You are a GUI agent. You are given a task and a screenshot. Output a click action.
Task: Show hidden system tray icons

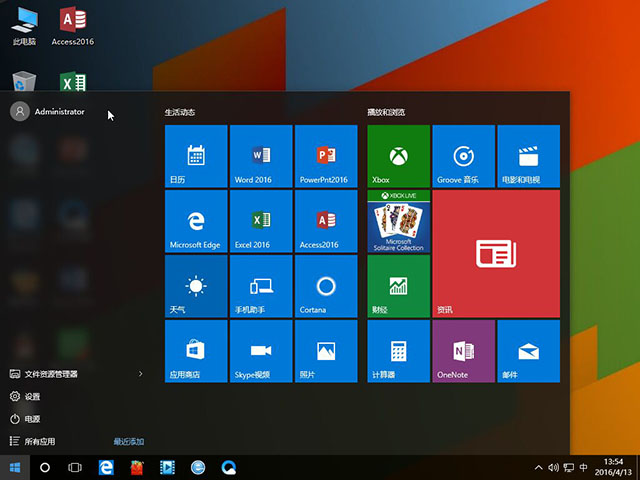[540, 467]
